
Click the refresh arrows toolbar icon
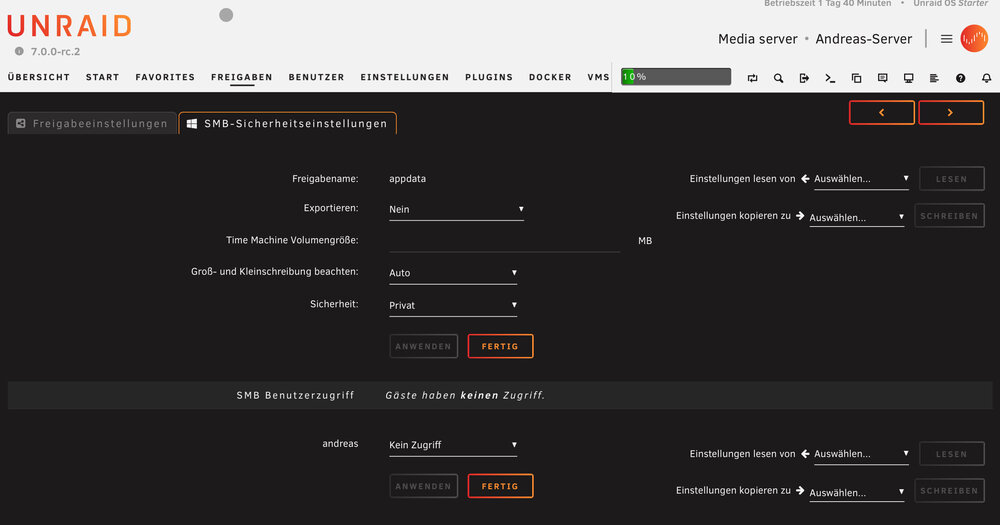coord(753,78)
